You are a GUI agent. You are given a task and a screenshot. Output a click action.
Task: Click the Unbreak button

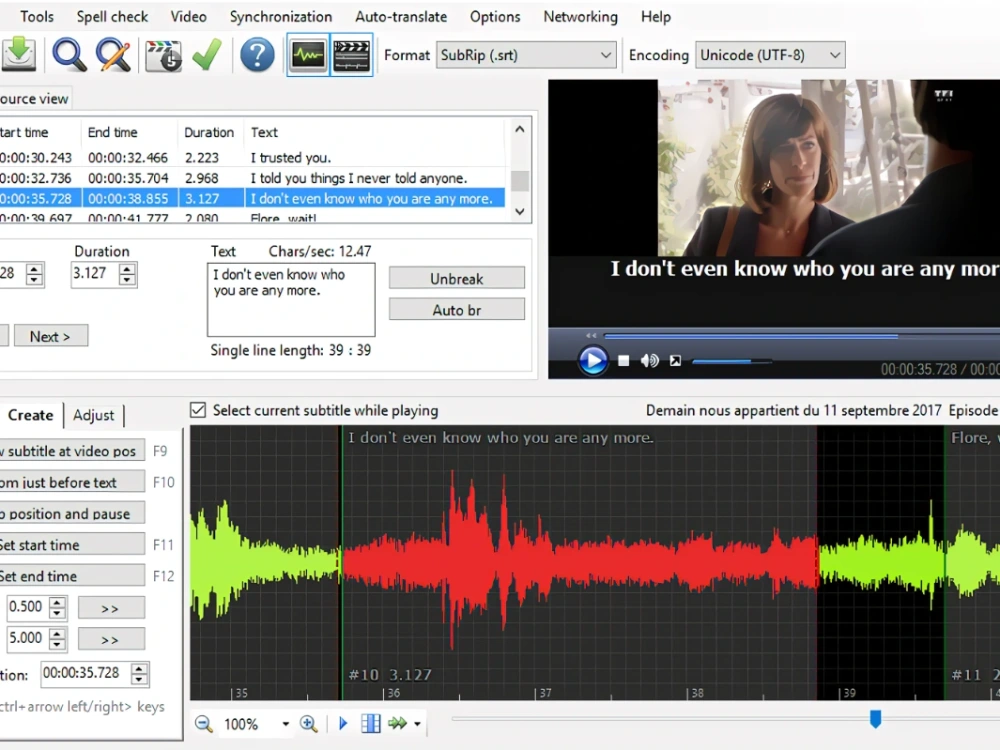pyautogui.click(x=456, y=277)
